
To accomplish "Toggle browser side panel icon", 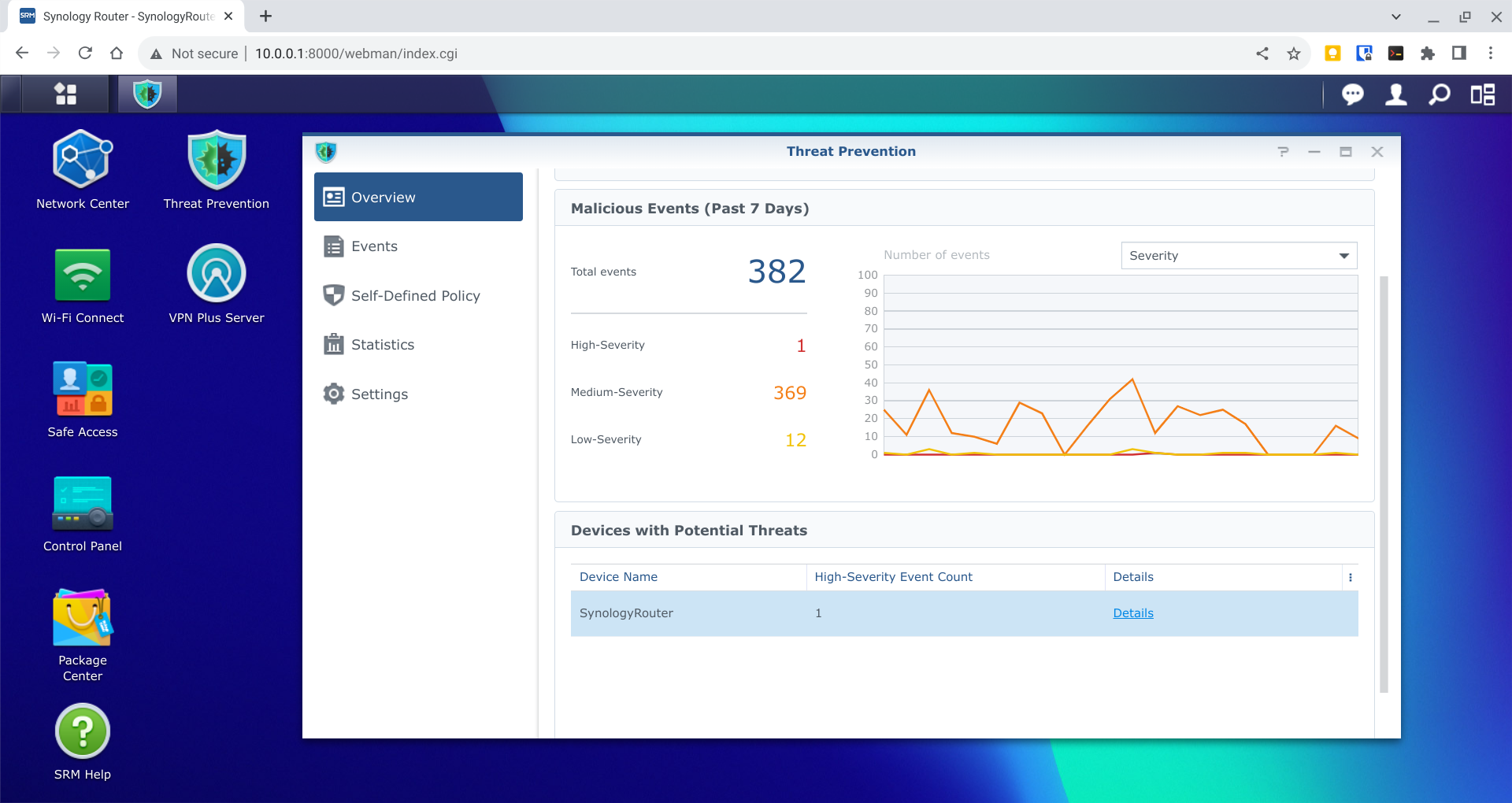I will click(x=1459, y=54).
